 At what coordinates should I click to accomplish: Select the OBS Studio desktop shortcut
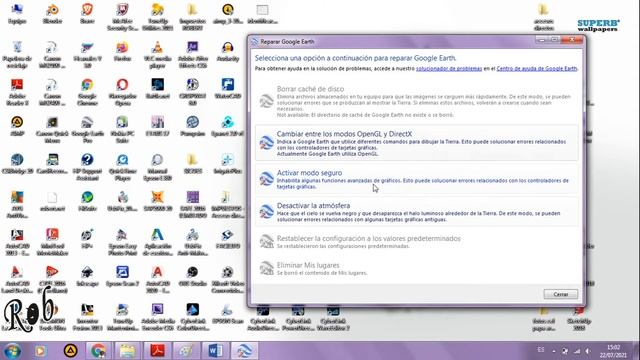[193, 277]
